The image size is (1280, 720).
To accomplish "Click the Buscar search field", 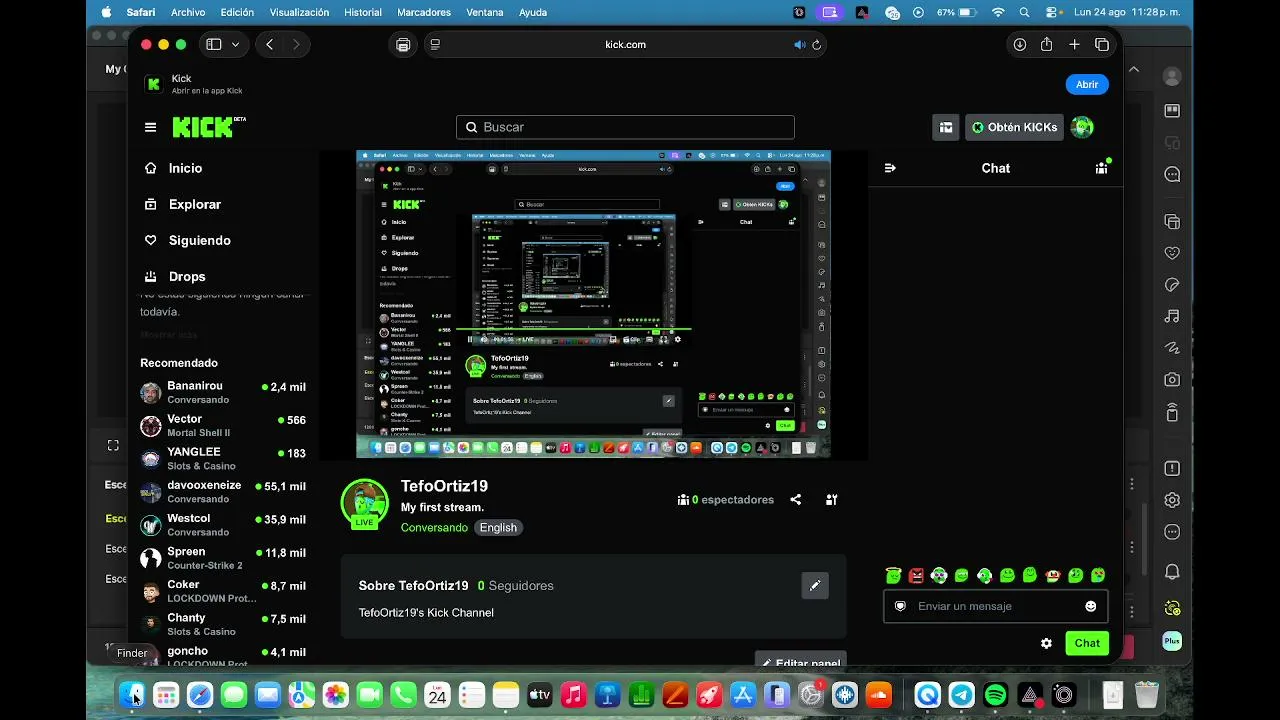I will click(626, 127).
